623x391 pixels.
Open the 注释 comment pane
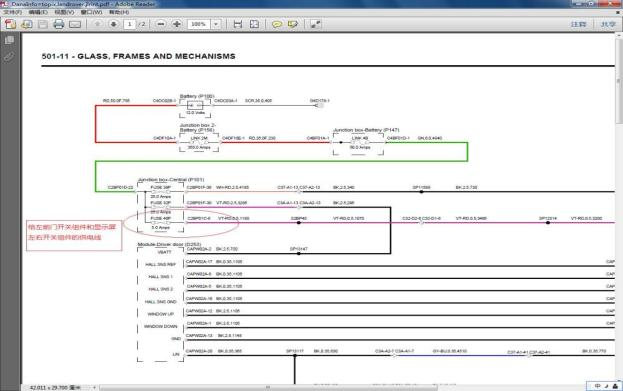tap(578, 24)
